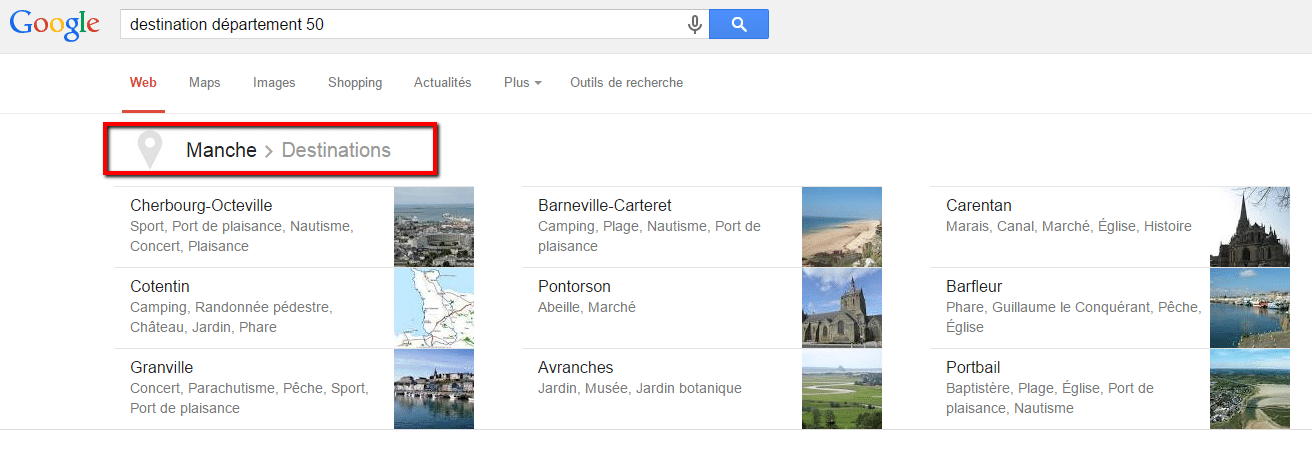Click 'Abeille, Marché' description text
Viewport: 1312px width, 450px height.
click(587, 307)
